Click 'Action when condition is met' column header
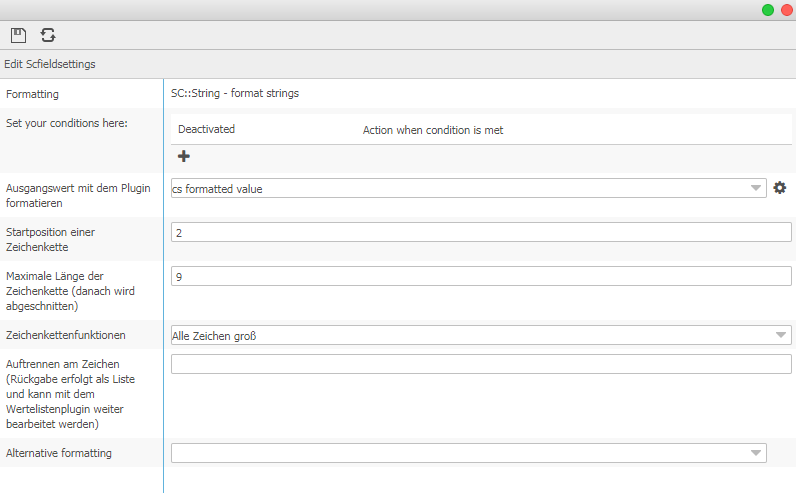The height and width of the screenshot is (493, 796). (x=432, y=129)
